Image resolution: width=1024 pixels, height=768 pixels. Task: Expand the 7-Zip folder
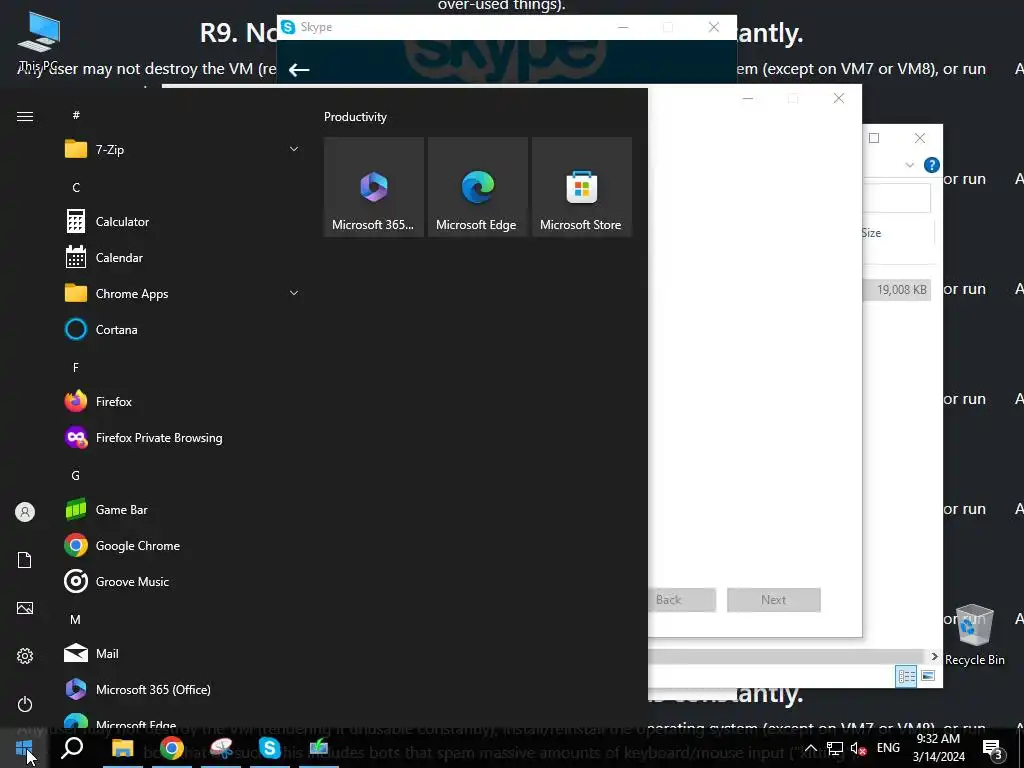294,149
